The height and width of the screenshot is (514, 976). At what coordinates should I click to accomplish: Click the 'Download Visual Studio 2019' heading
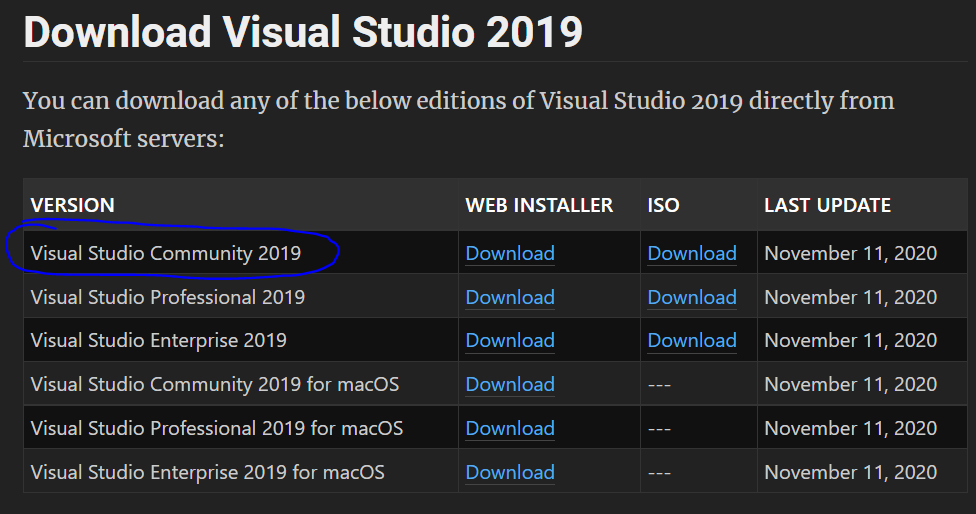303,31
